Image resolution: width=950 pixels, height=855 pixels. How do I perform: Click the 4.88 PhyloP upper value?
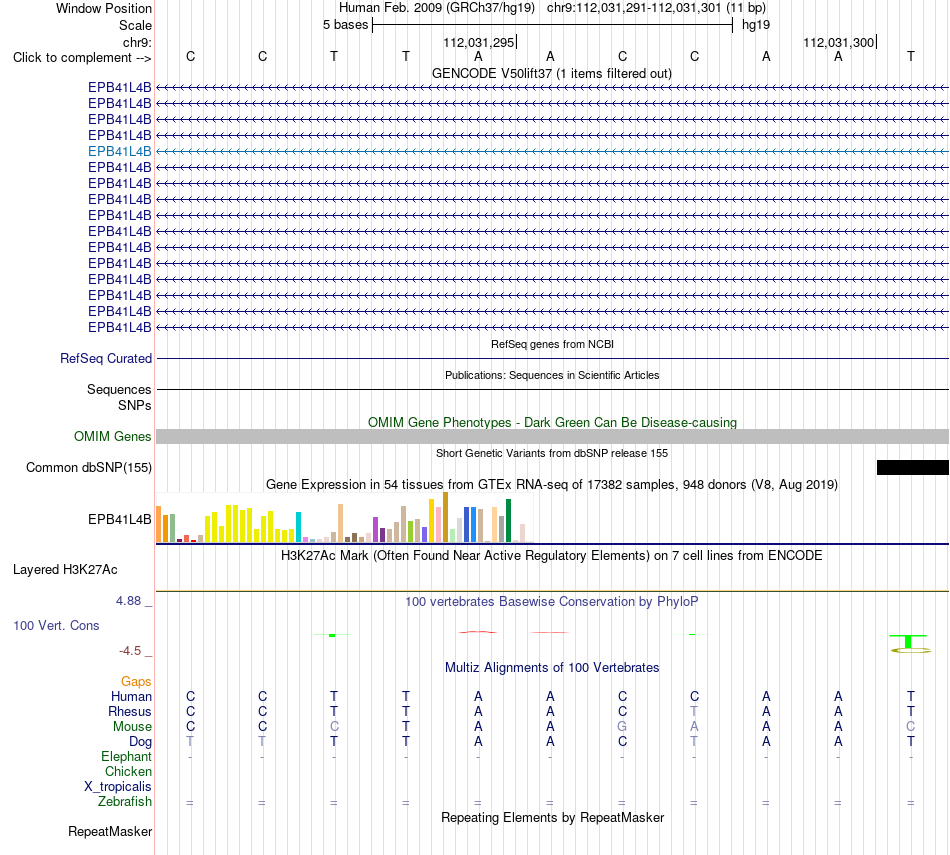128,600
